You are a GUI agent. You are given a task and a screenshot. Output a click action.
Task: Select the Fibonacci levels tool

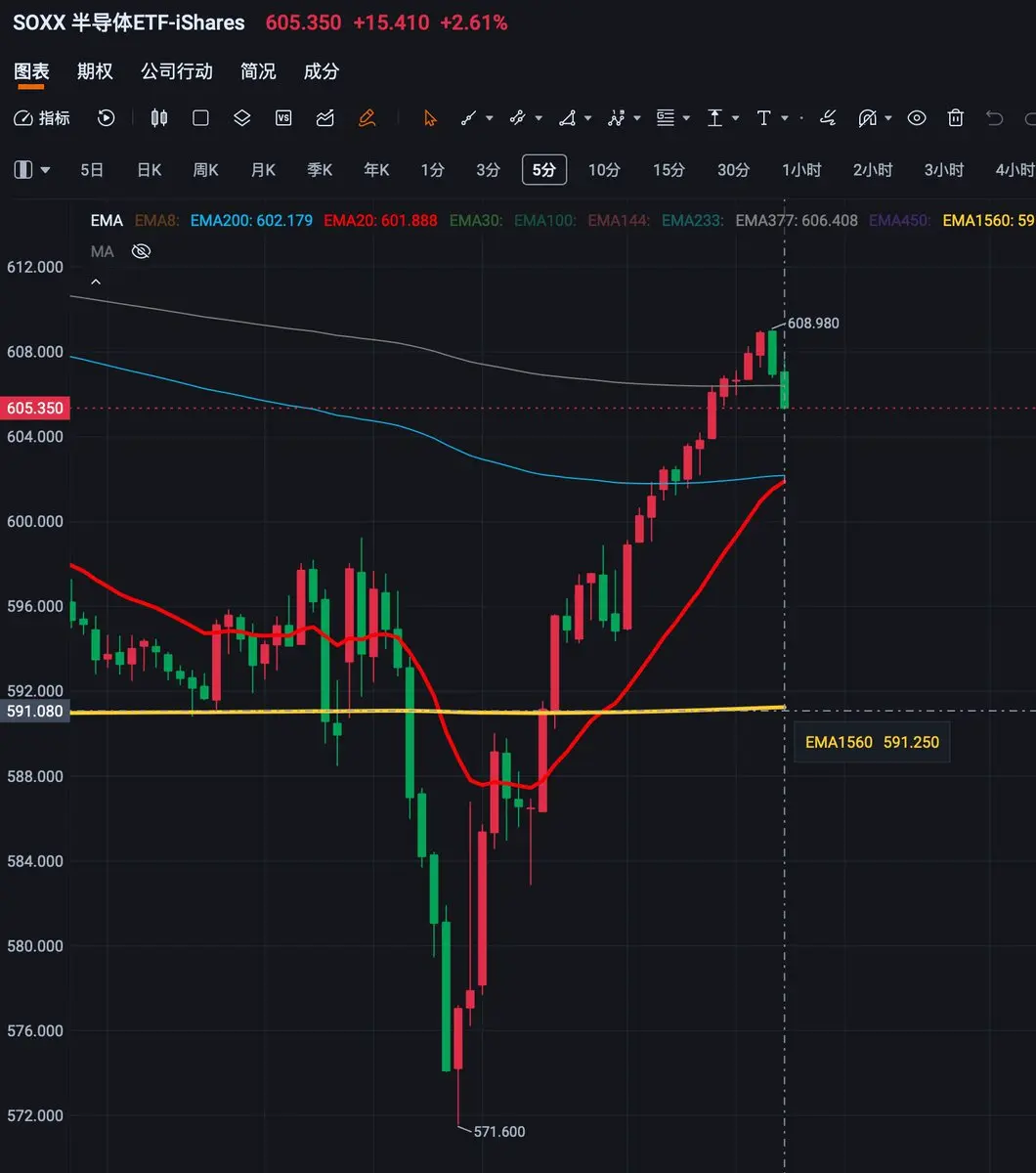[666, 118]
